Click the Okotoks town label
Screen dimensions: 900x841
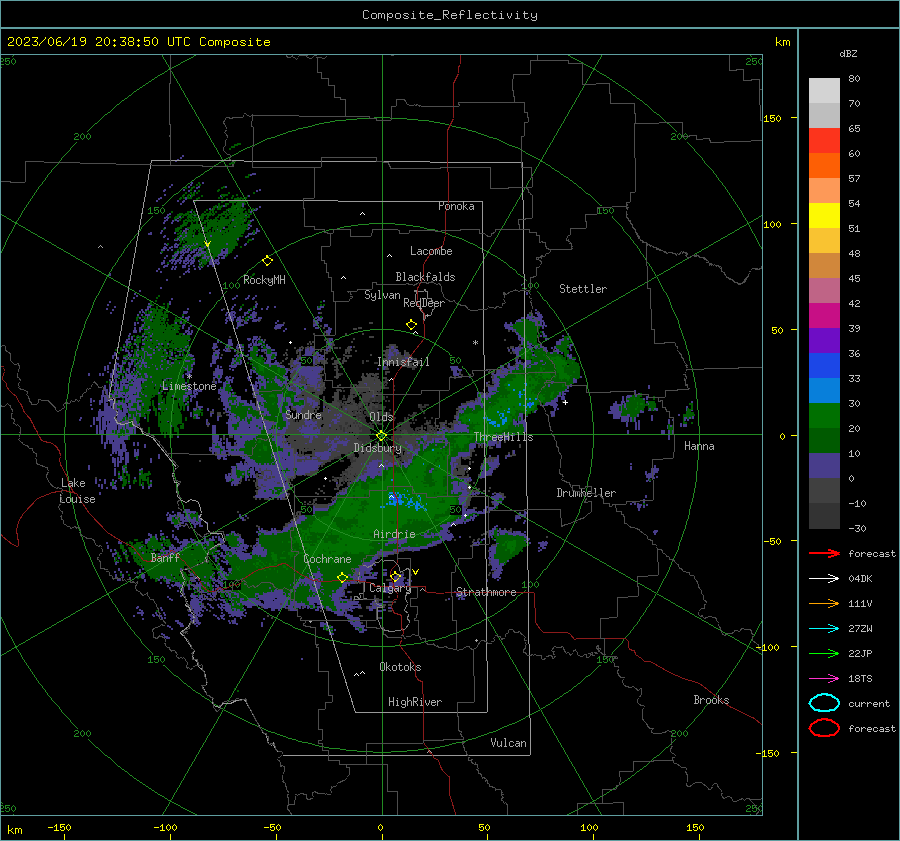pos(400,667)
